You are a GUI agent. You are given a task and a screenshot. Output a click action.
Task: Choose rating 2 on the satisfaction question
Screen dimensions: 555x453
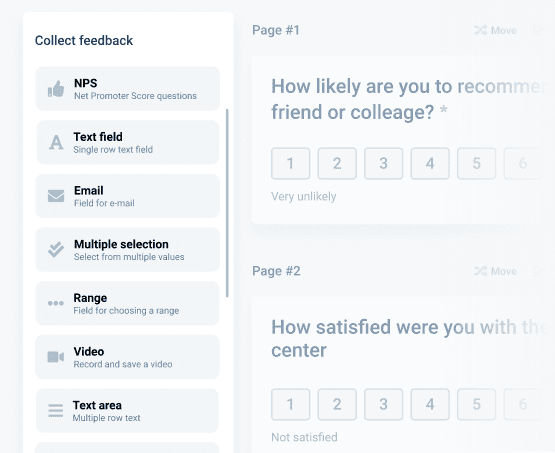pyautogui.click(x=337, y=404)
